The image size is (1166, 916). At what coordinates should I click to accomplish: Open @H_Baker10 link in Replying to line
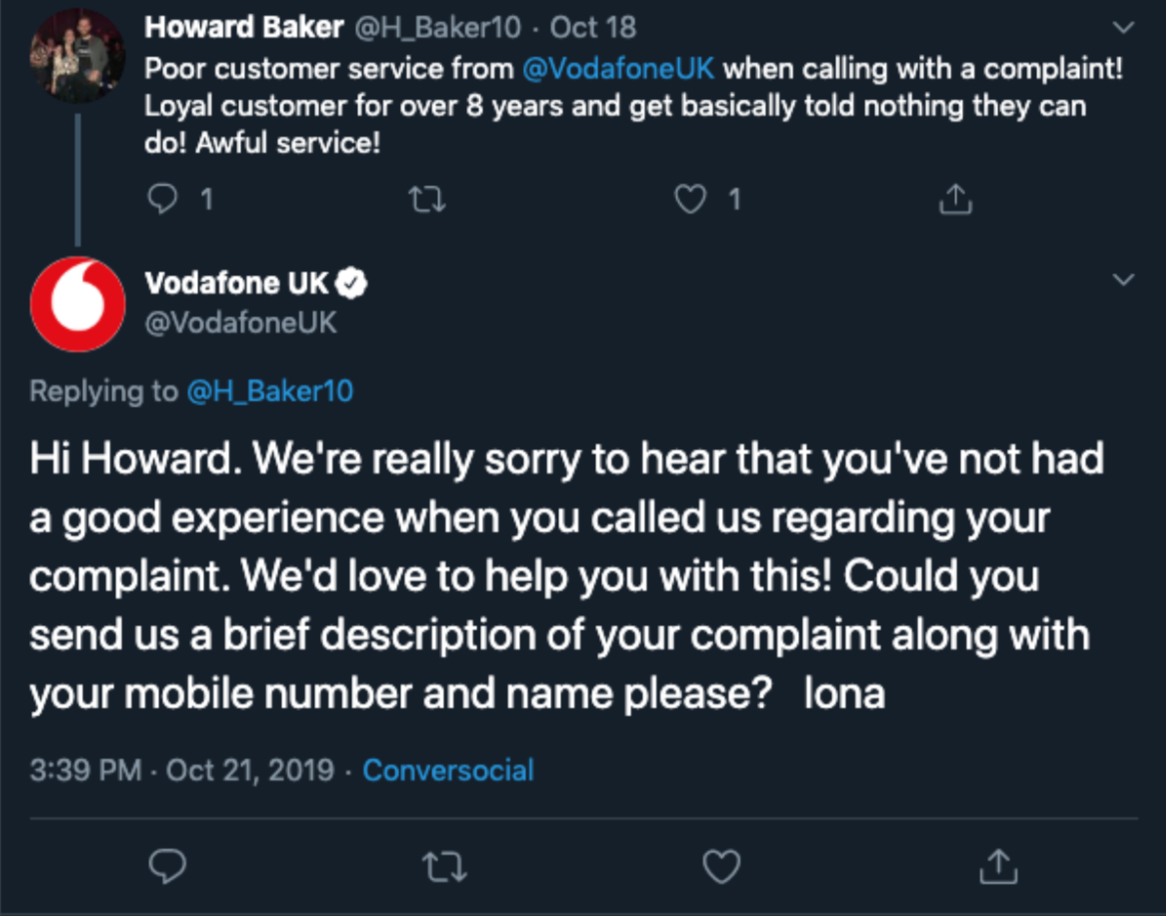[x=270, y=391]
